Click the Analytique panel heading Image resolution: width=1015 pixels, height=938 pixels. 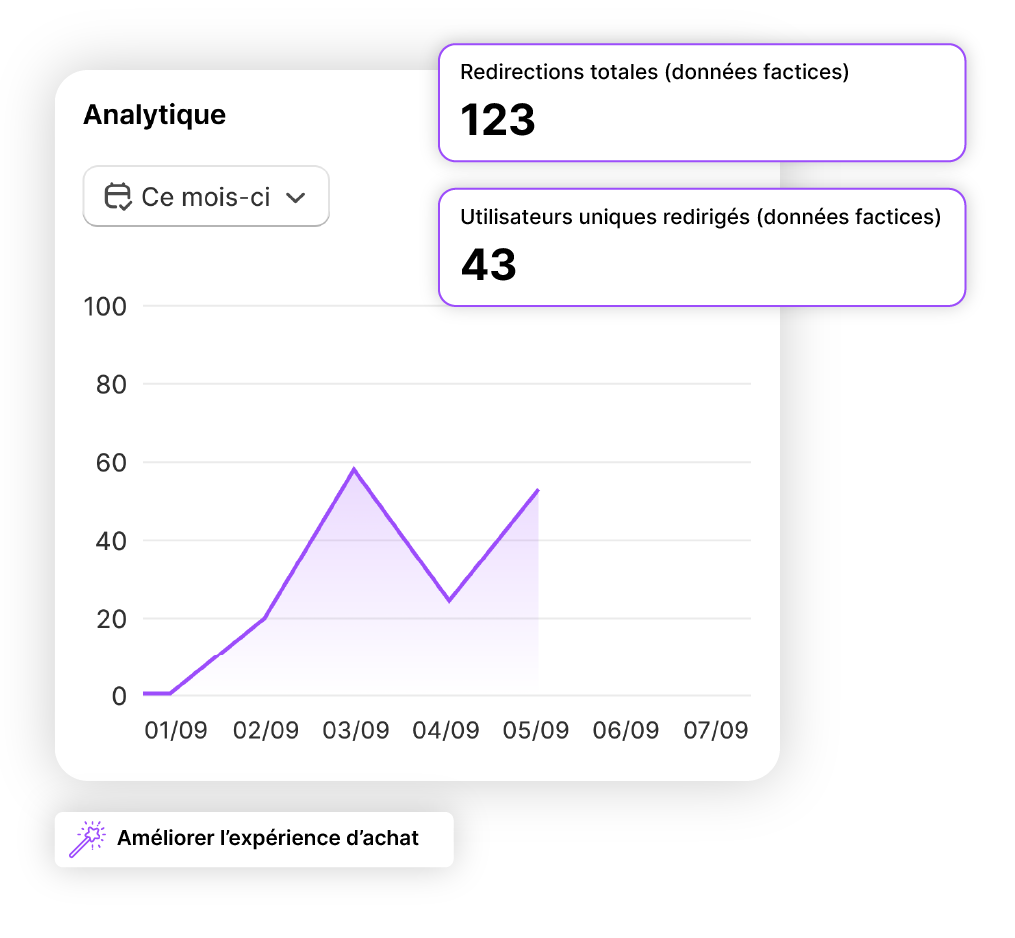pyautogui.click(x=154, y=115)
